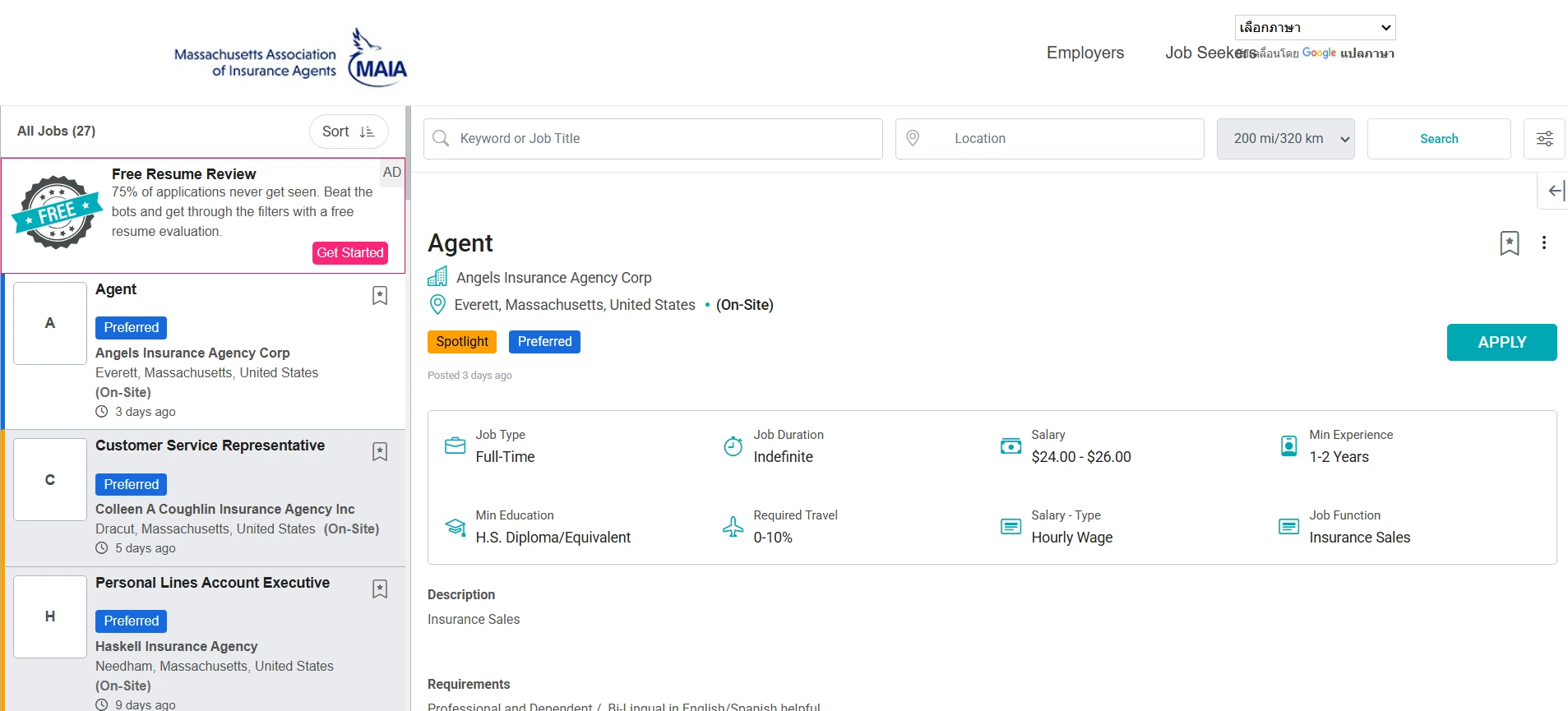Open the advanced filters icon
This screenshot has height=711, width=1568.
click(x=1544, y=139)
